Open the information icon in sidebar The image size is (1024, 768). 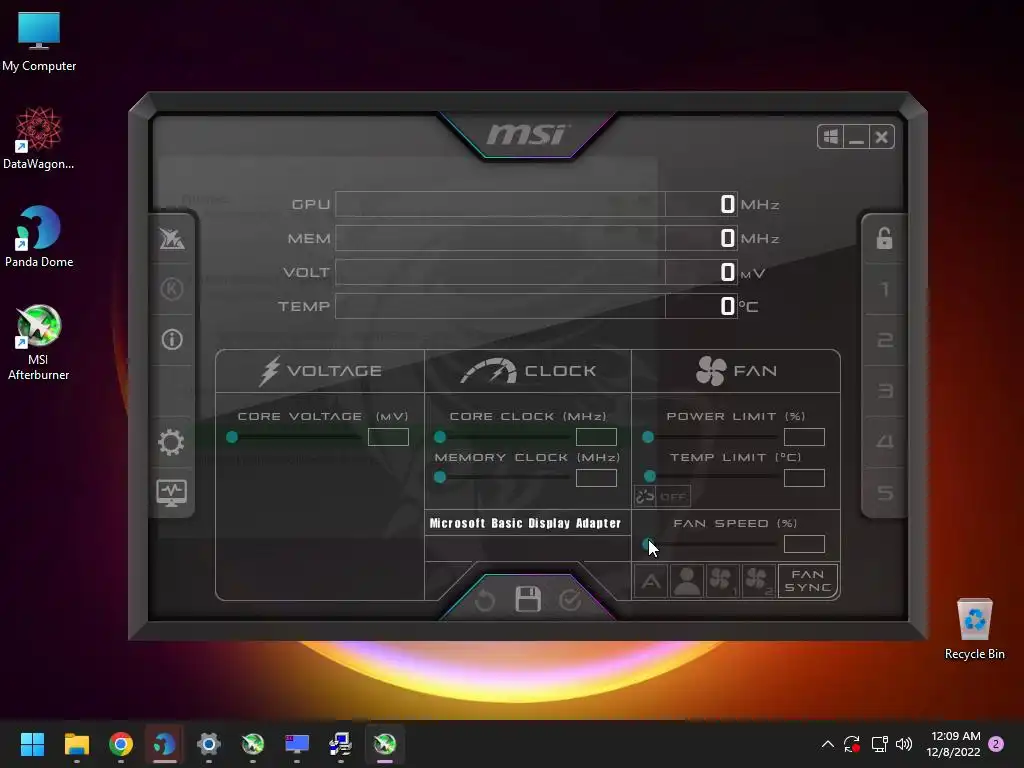coord(172,340)
